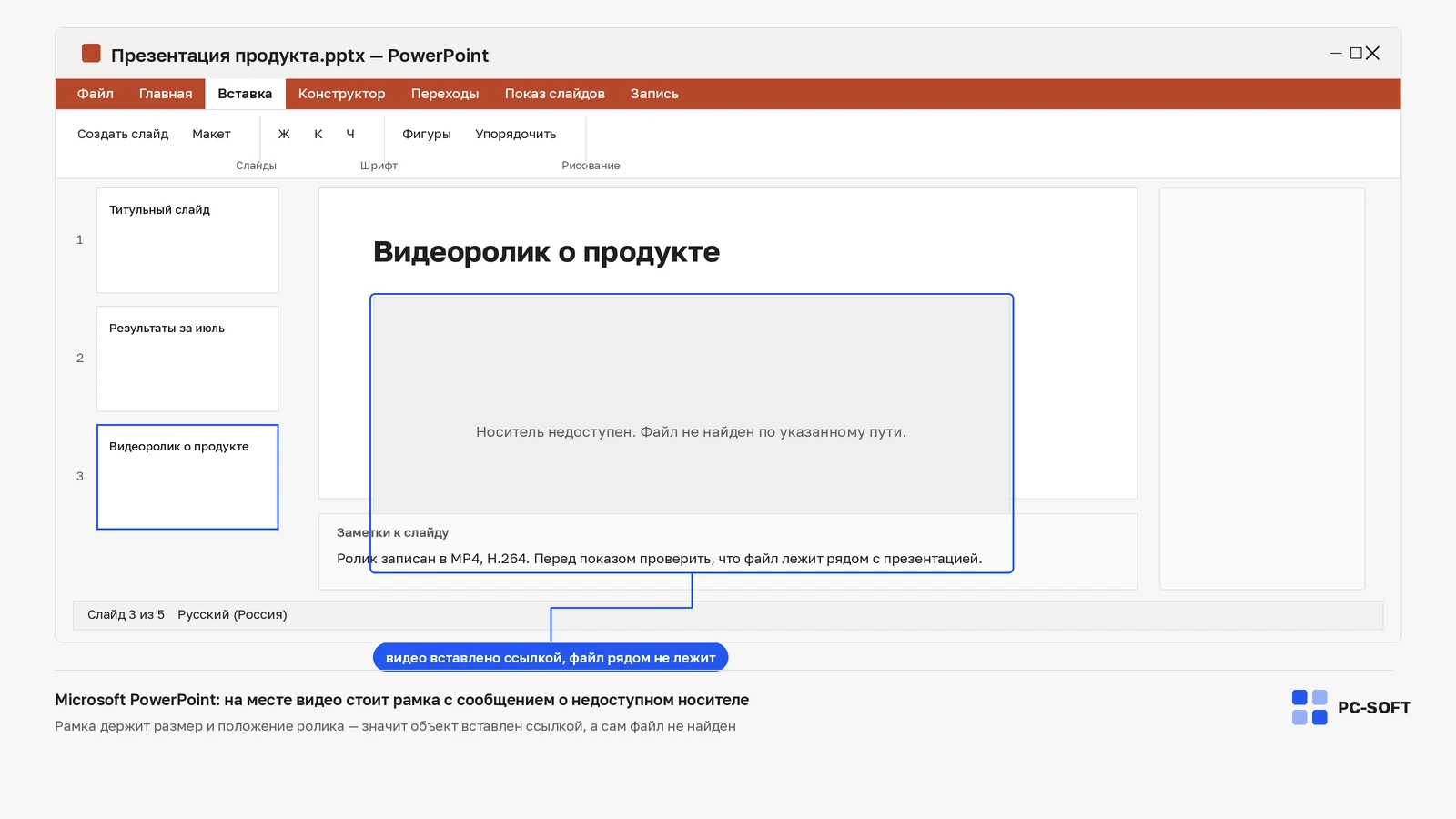
Task: Switch to the Главная ribbon tab
Action: 166,94
